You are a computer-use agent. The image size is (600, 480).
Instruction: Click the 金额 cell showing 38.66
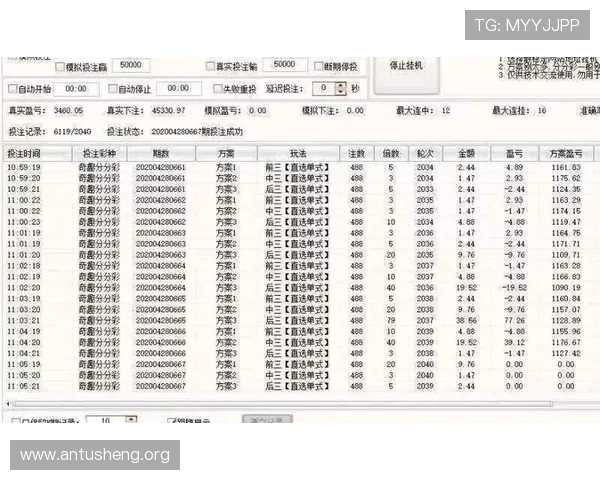(466, 321)
